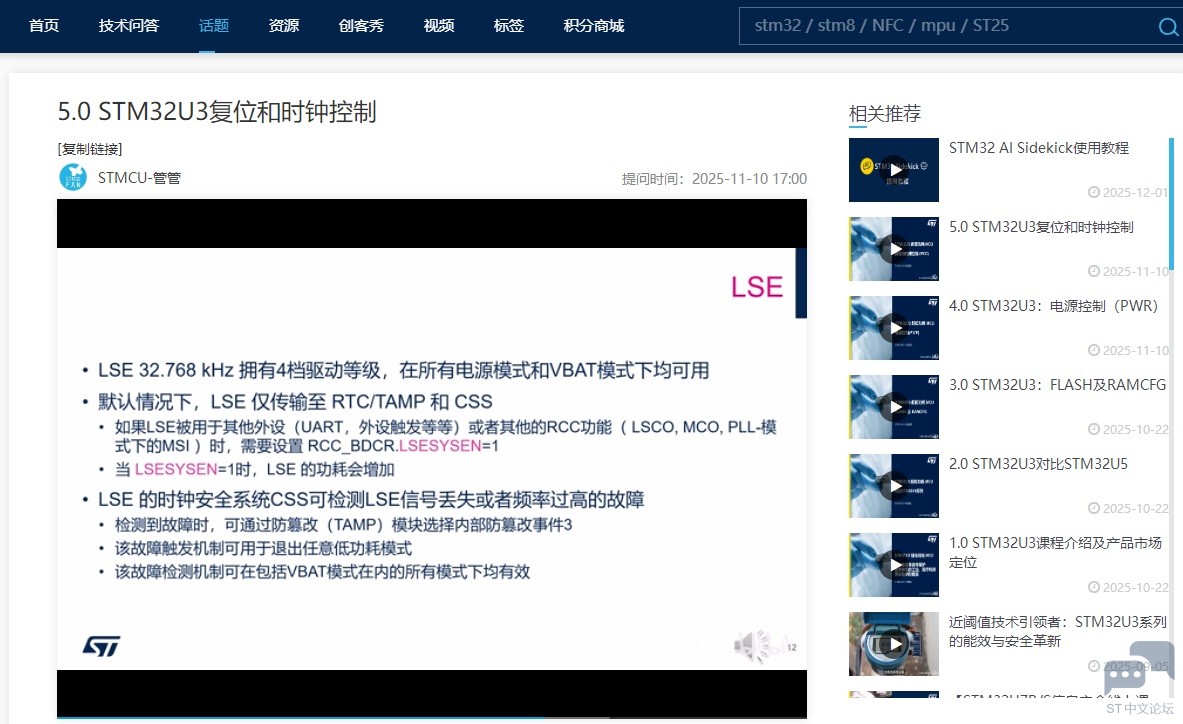The height and width of the screenshot is (724, 1183).
Task: Open STMCU-管管 author profile link
Action: click(x=140, y=178)
